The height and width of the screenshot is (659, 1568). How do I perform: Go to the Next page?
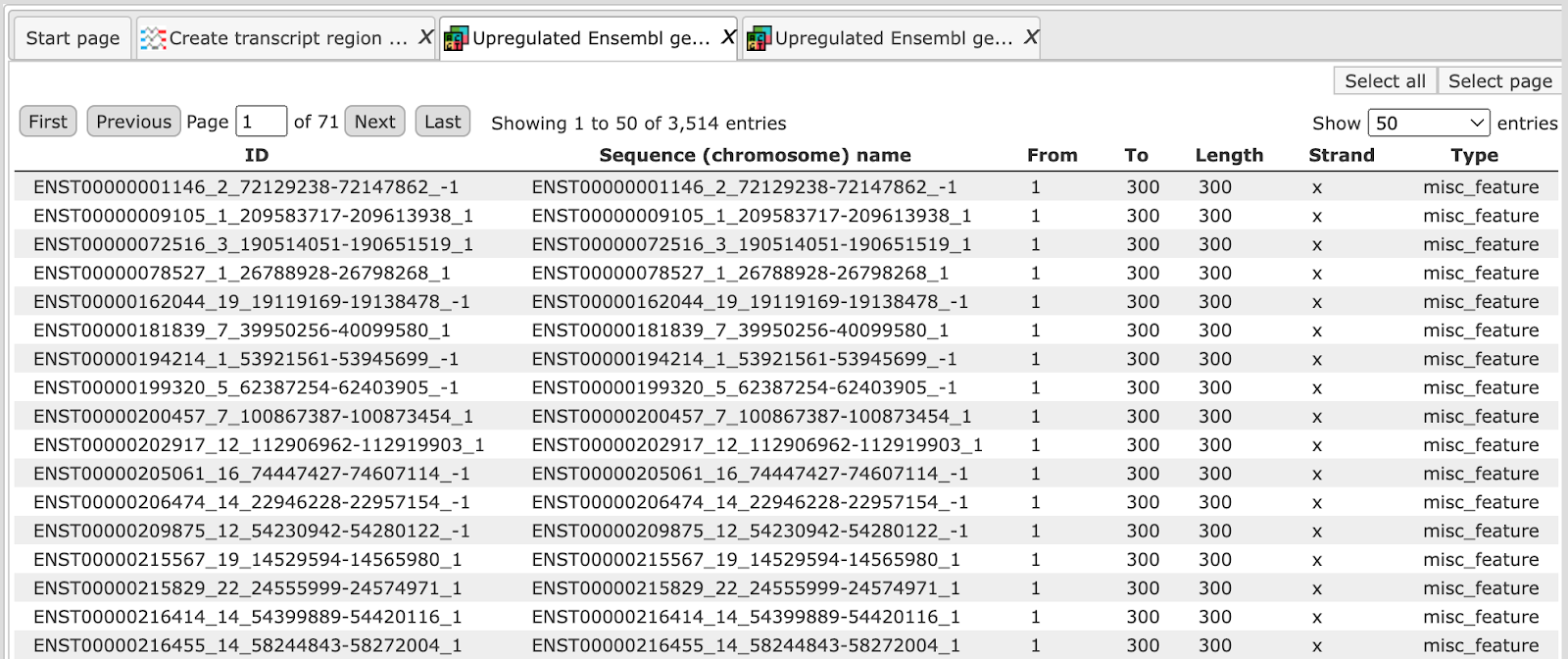coord(374,122)
